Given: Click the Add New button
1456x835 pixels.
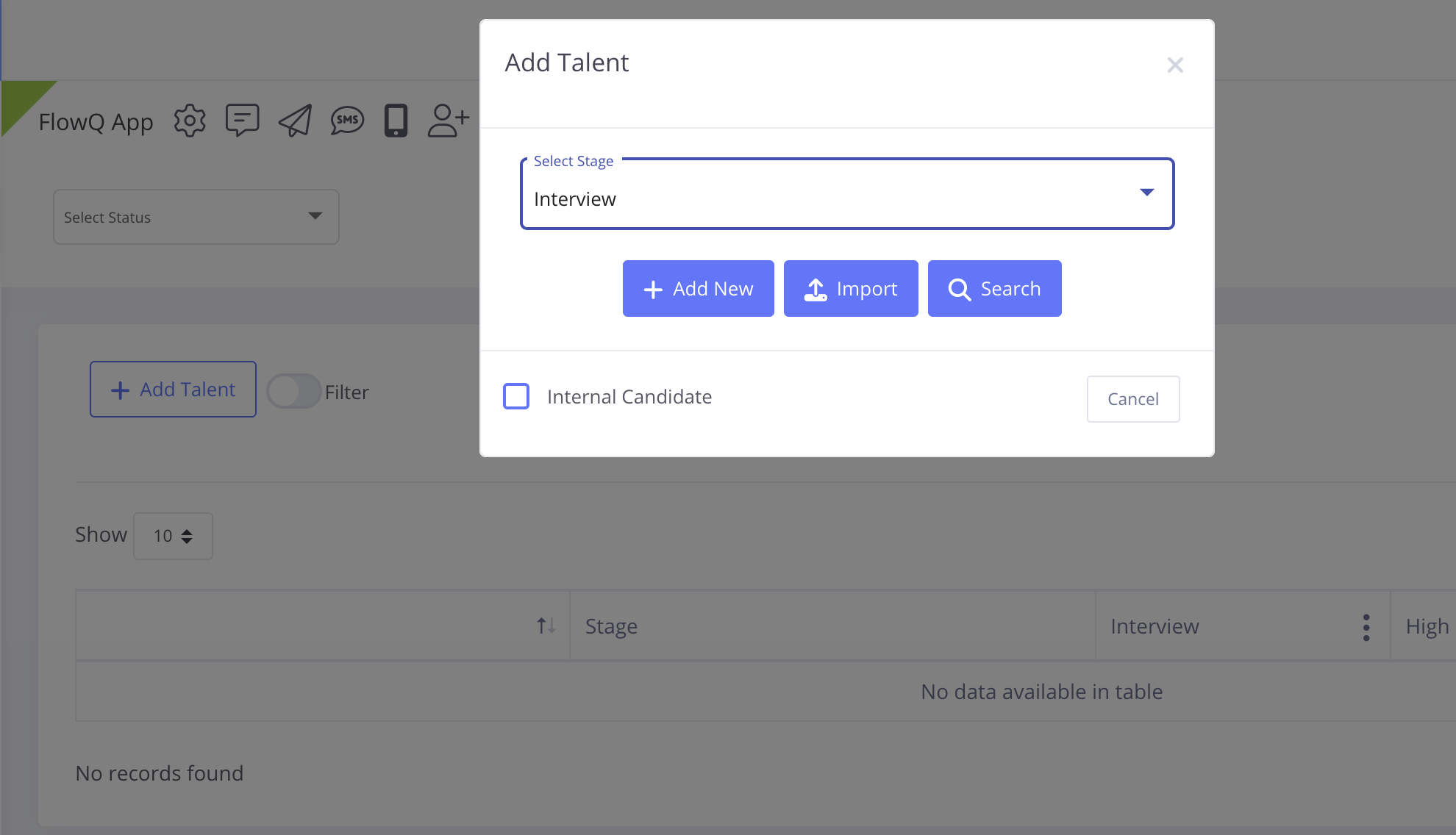Looking at the screenshot, I should (x=698, y=289).
